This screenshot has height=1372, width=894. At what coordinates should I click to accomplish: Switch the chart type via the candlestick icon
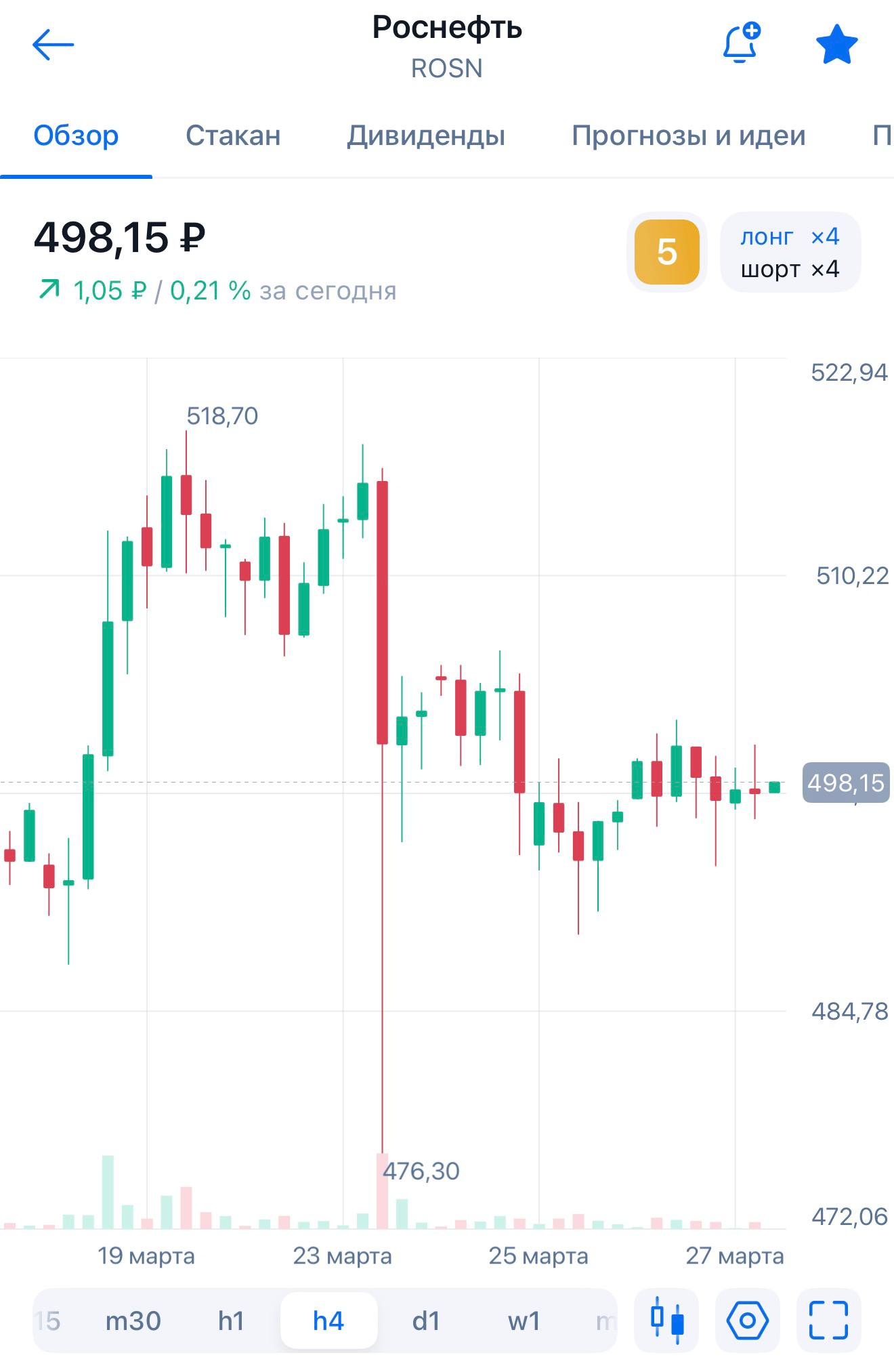click(x=666, y=1321)
